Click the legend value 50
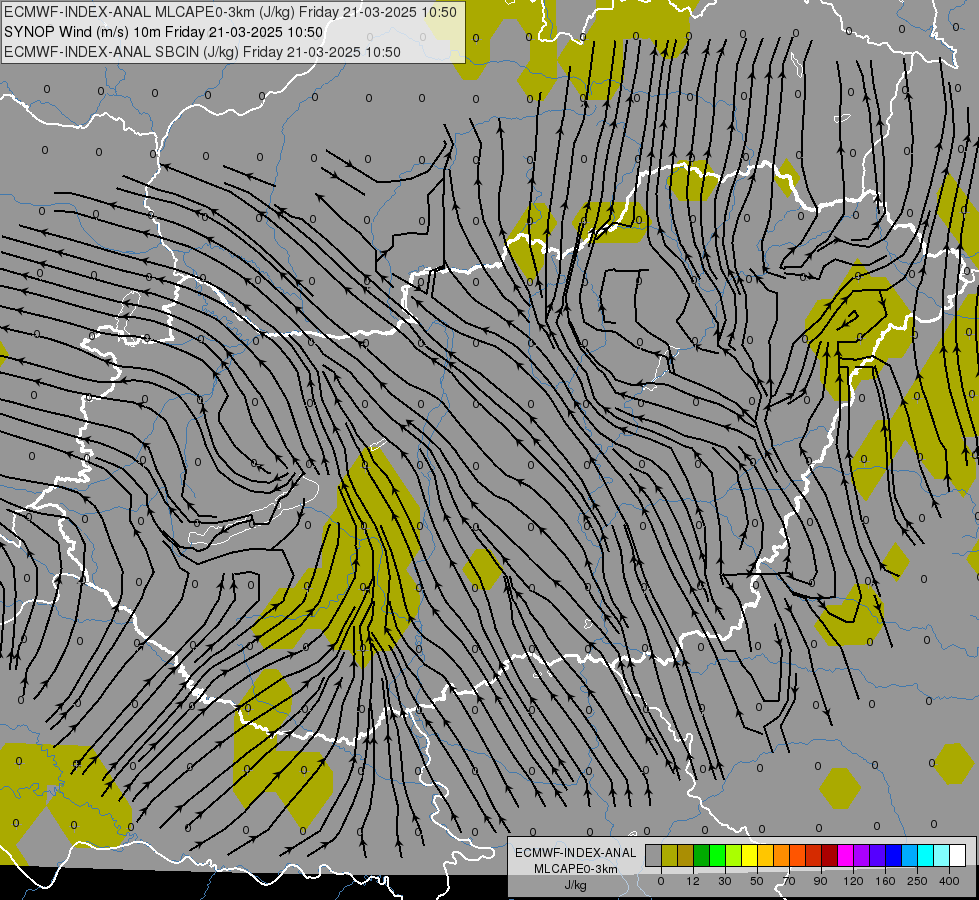Screen dimensions: 979x900 coord(757,881)
